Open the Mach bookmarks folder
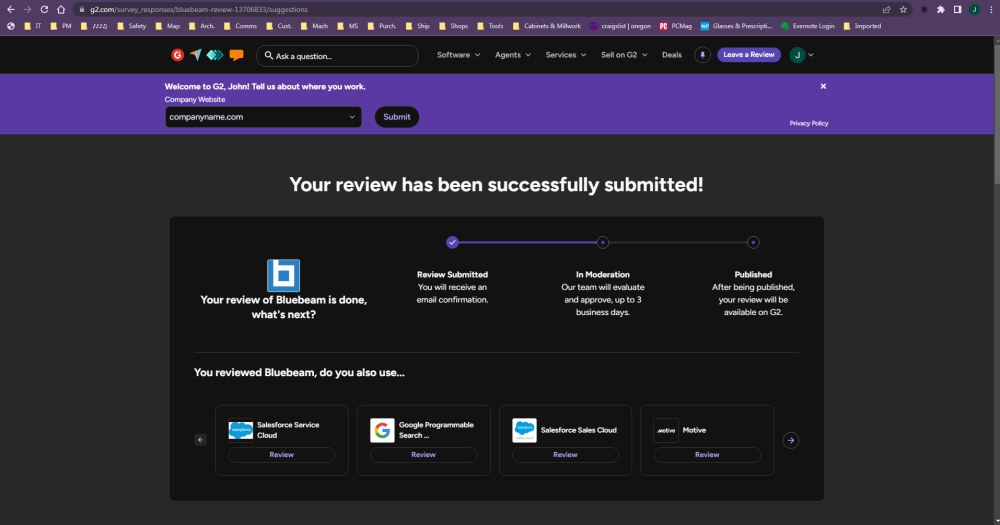This screenshot has height=525, width=1000. pyautogui.click(x=314, y=26)
